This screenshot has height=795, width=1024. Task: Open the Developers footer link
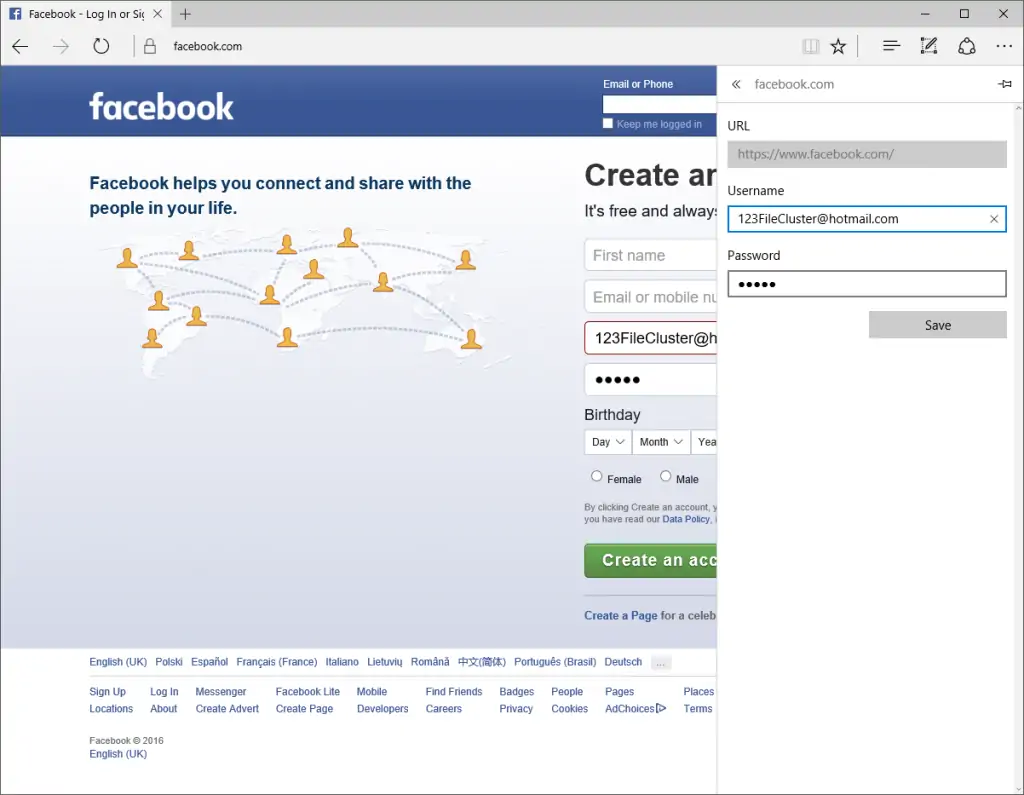click(383, 709)
